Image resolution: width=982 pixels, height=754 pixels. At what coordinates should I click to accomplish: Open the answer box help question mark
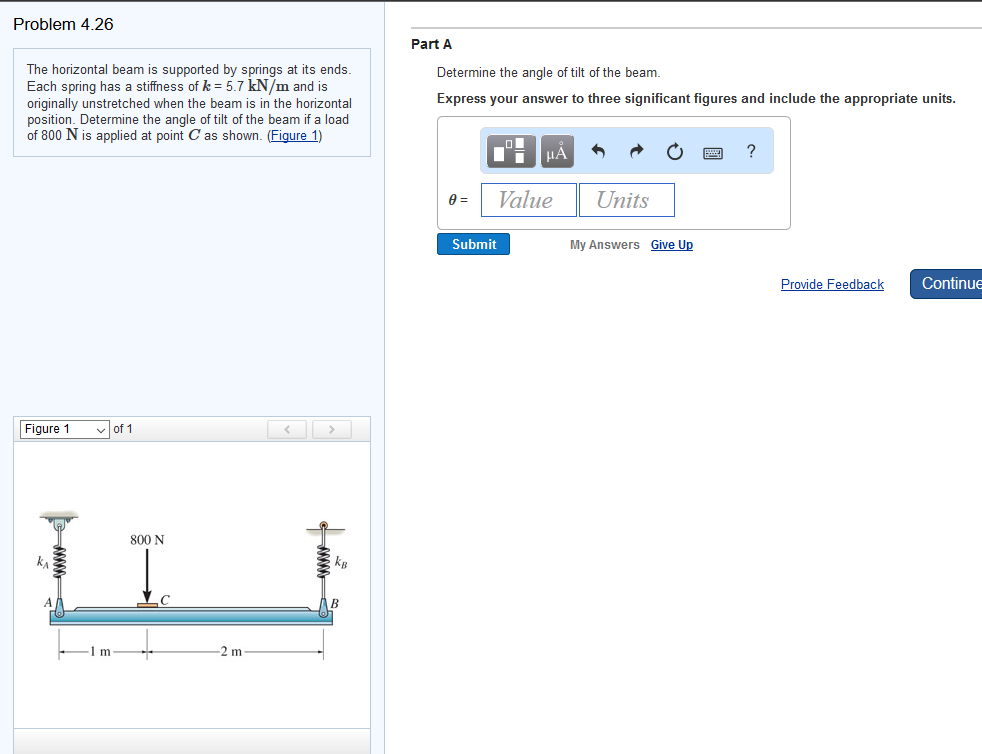pos(751,152)
